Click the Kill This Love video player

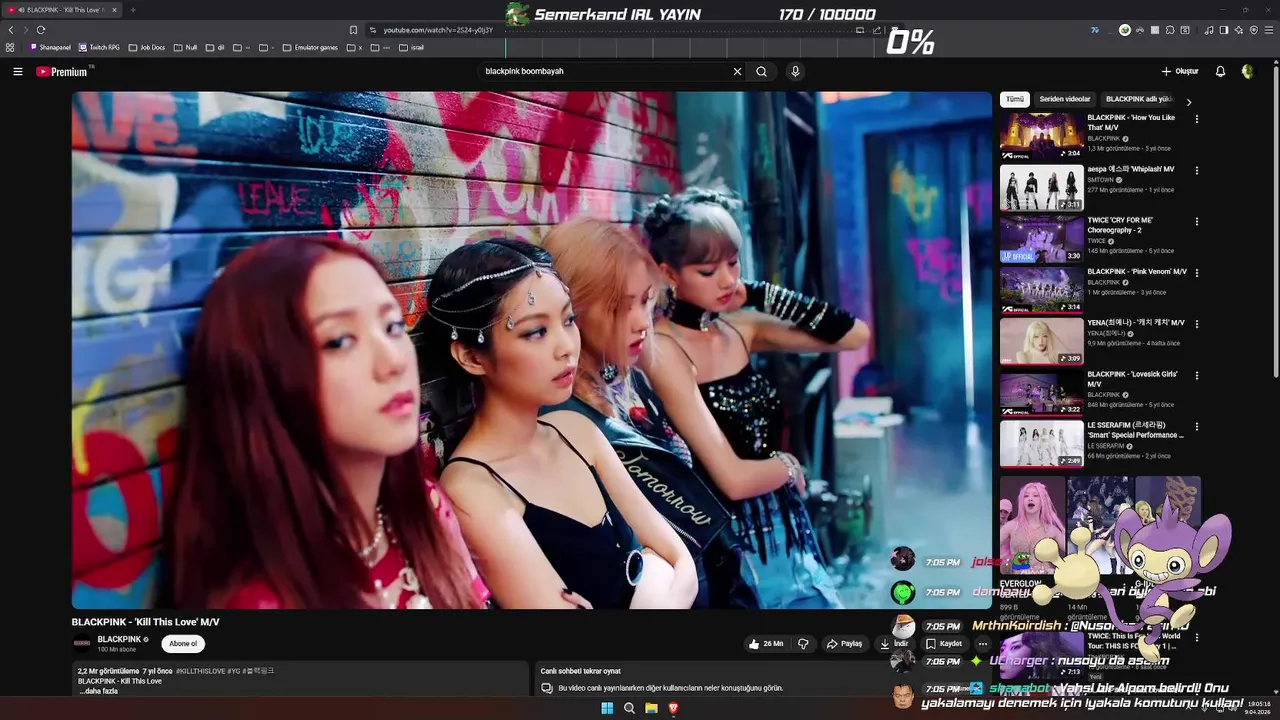(x=531, y=350)
